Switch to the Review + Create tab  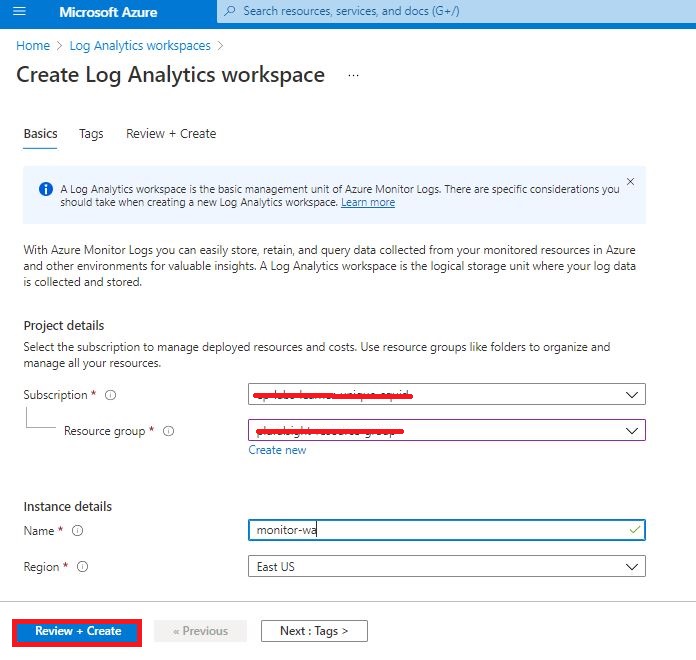pos(171,134)
